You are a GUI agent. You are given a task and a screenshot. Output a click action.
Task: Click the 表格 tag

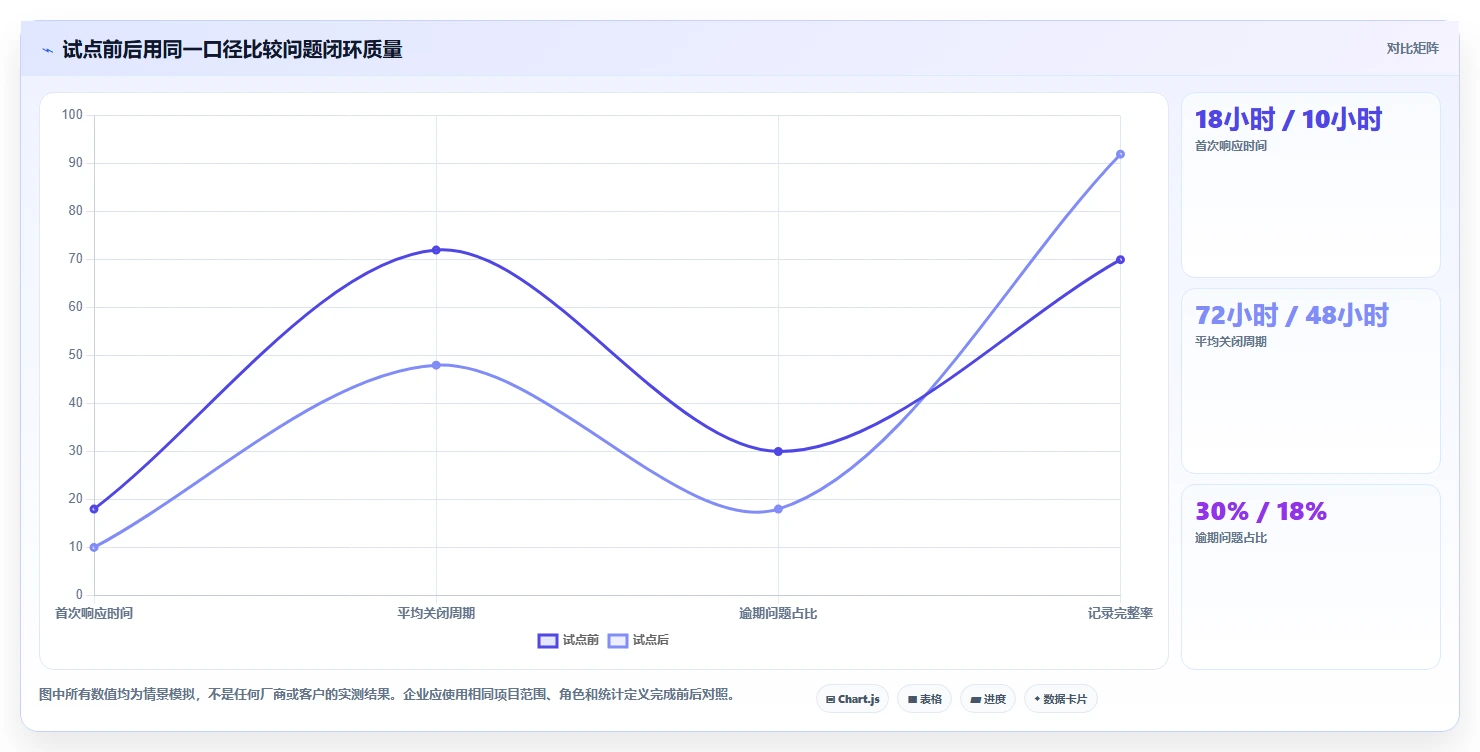[x=924, y=699]
